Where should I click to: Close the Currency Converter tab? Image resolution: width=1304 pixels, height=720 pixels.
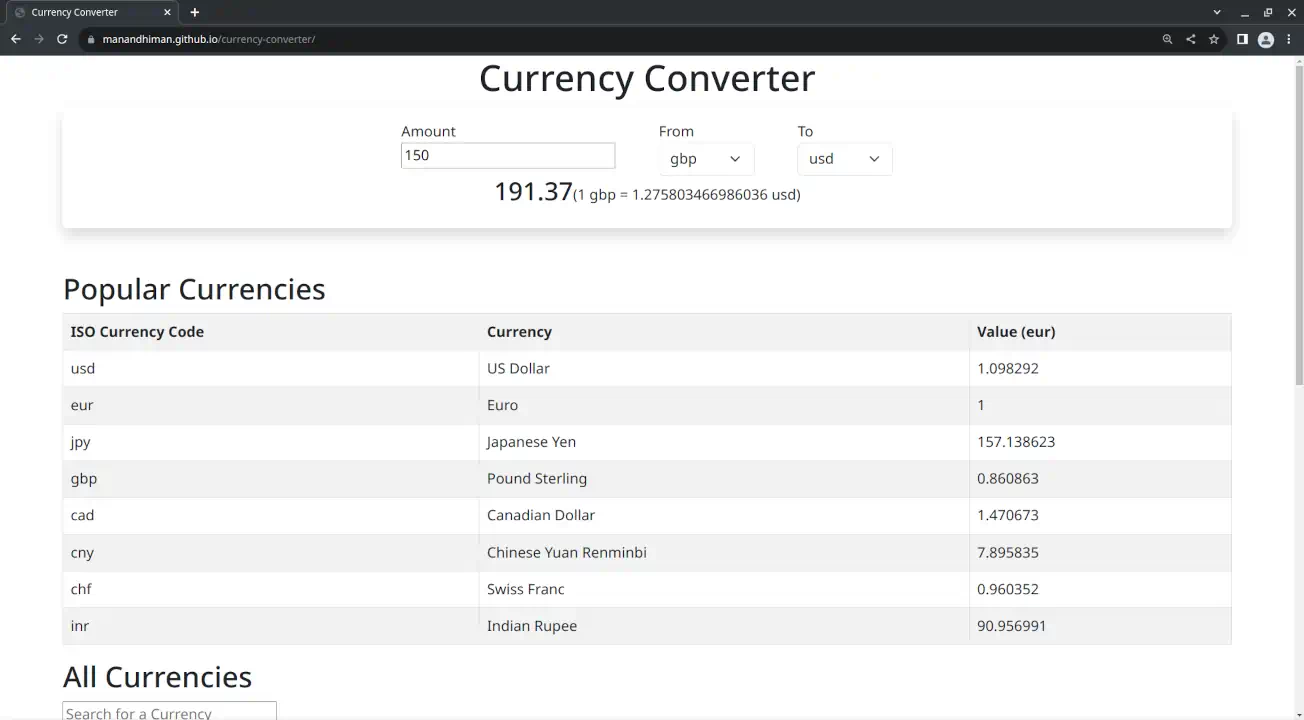coord(167,12)
